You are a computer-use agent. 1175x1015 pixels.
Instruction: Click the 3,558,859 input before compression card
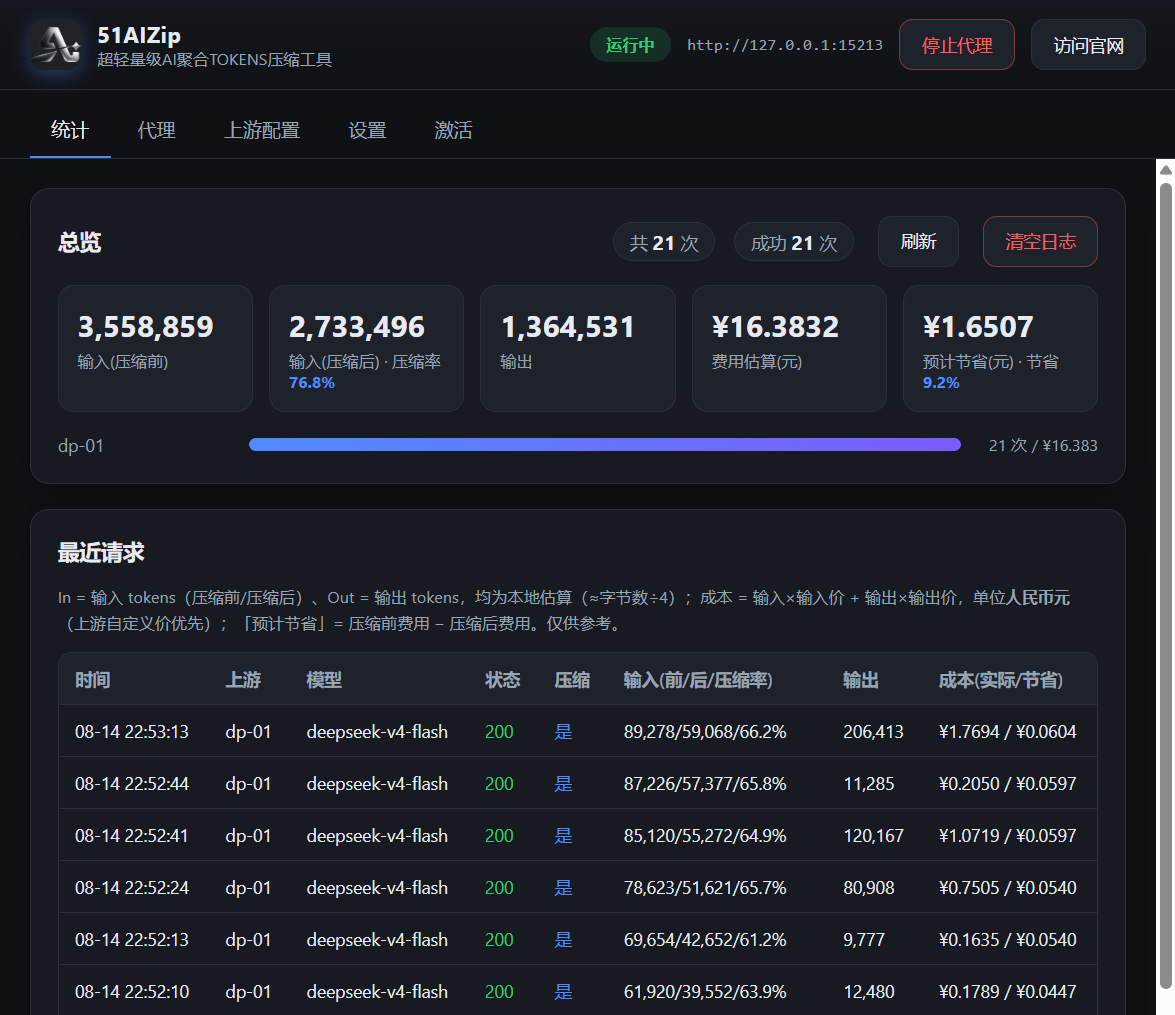pos(155,348)
